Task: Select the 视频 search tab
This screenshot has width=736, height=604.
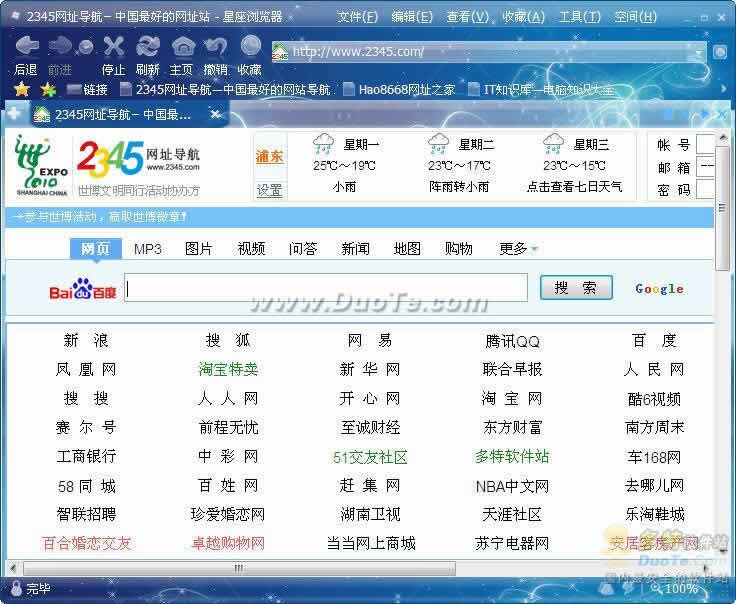Action: (251, 249)
